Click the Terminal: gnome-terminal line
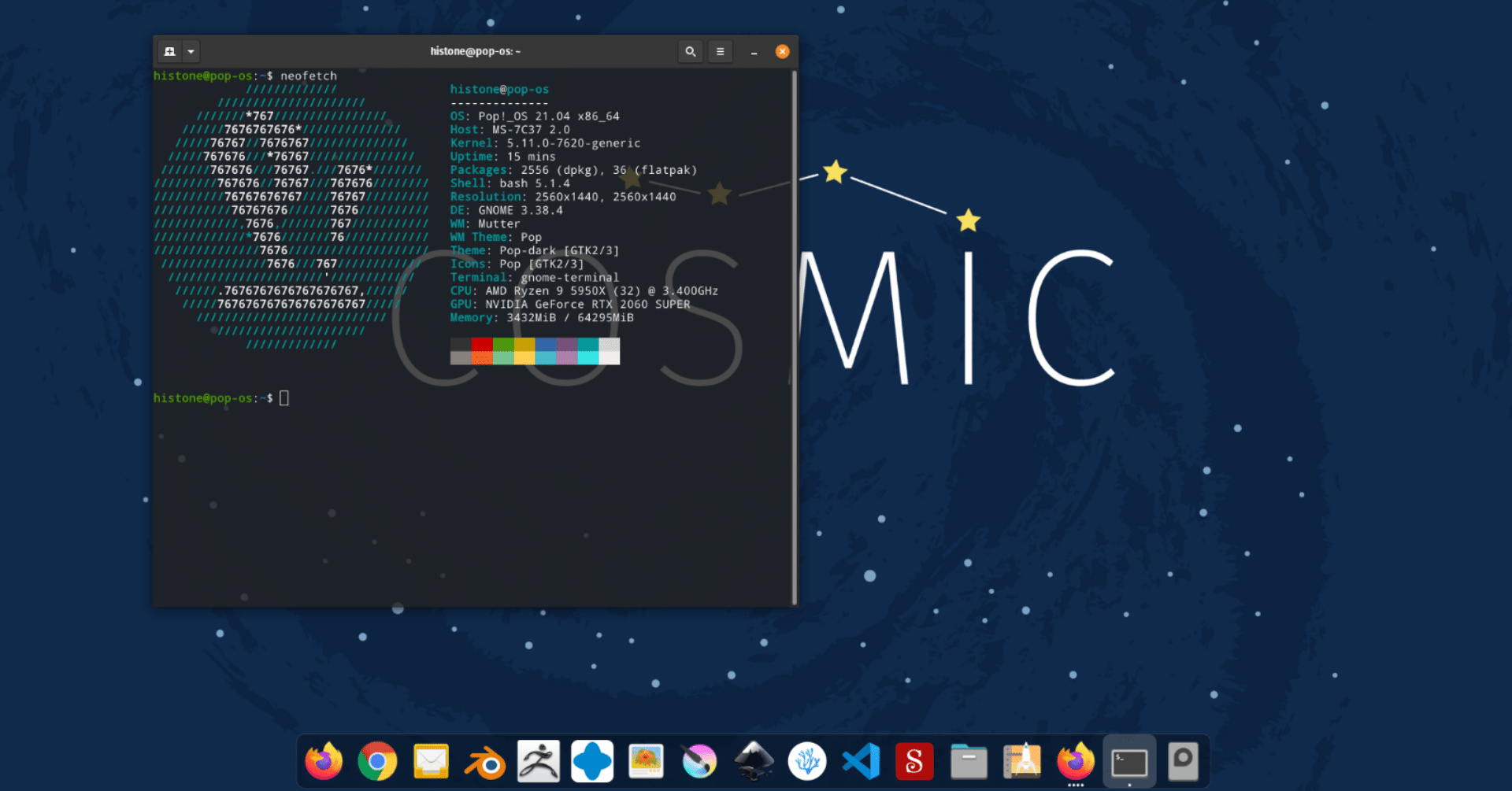This screenshot has height=791, width=1512. point(535,277)
